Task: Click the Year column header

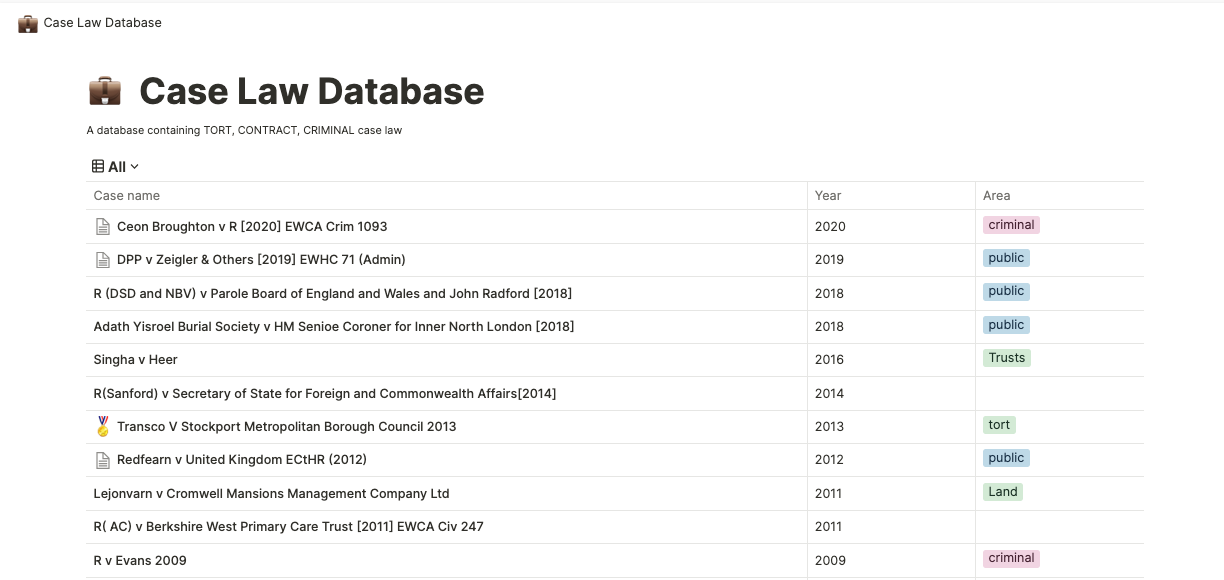Action: click(x=828, y=195)
